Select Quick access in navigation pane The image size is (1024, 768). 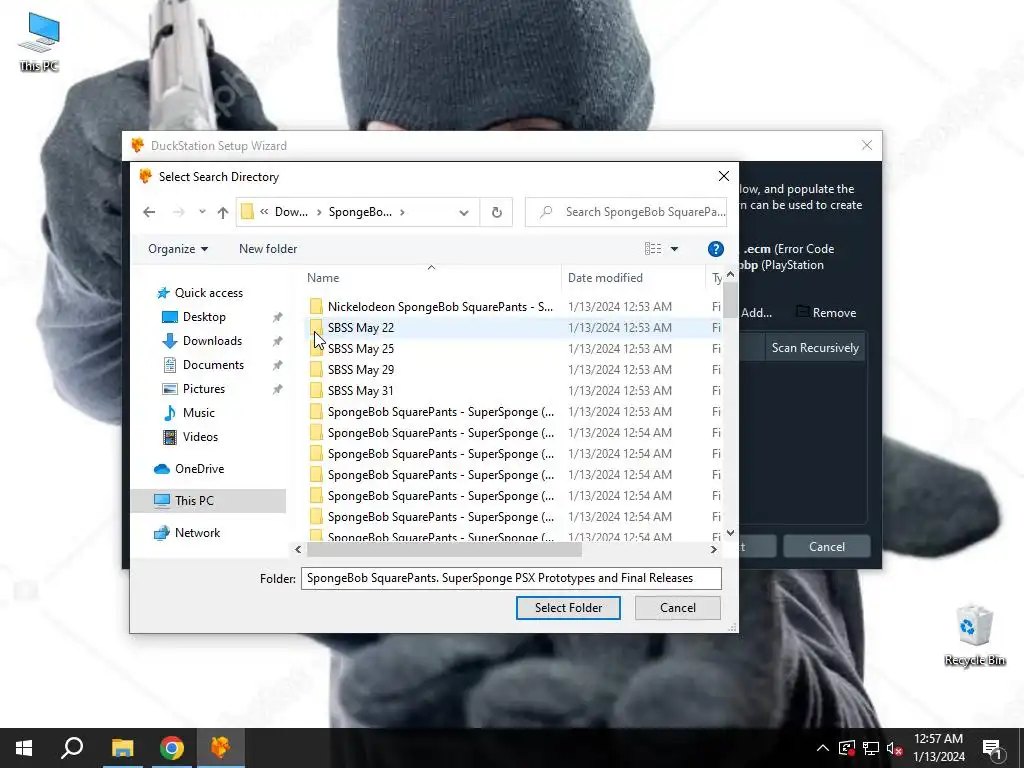point(209,293)
